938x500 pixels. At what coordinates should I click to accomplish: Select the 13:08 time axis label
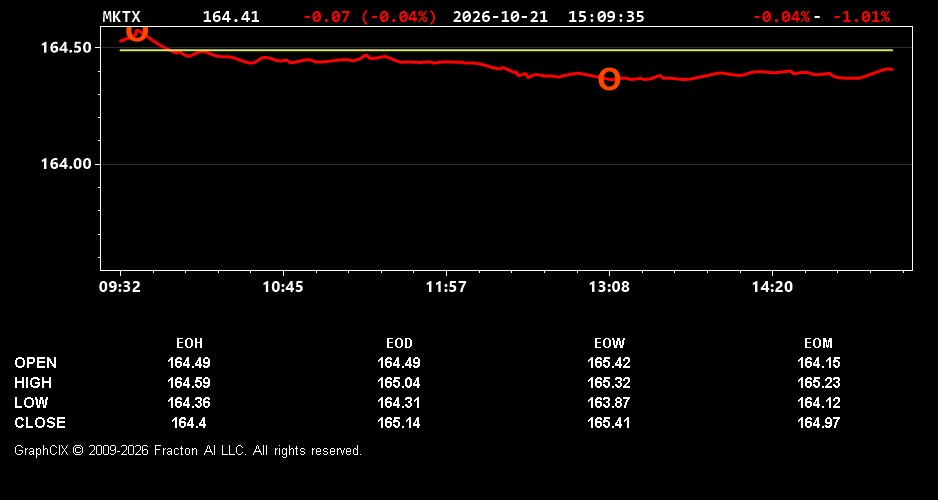pyautogui.click(x=609, y=287)
